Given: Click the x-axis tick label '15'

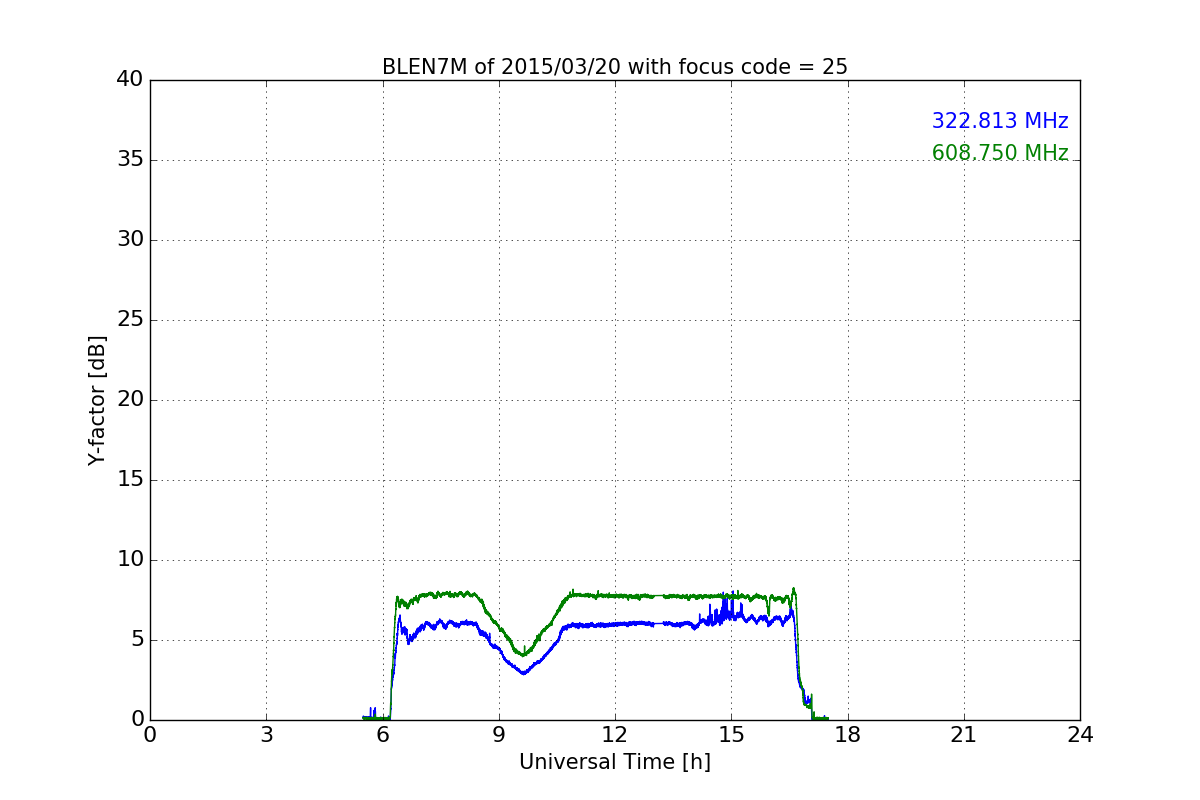Looking at the screenshot, I should pos(731,735).
